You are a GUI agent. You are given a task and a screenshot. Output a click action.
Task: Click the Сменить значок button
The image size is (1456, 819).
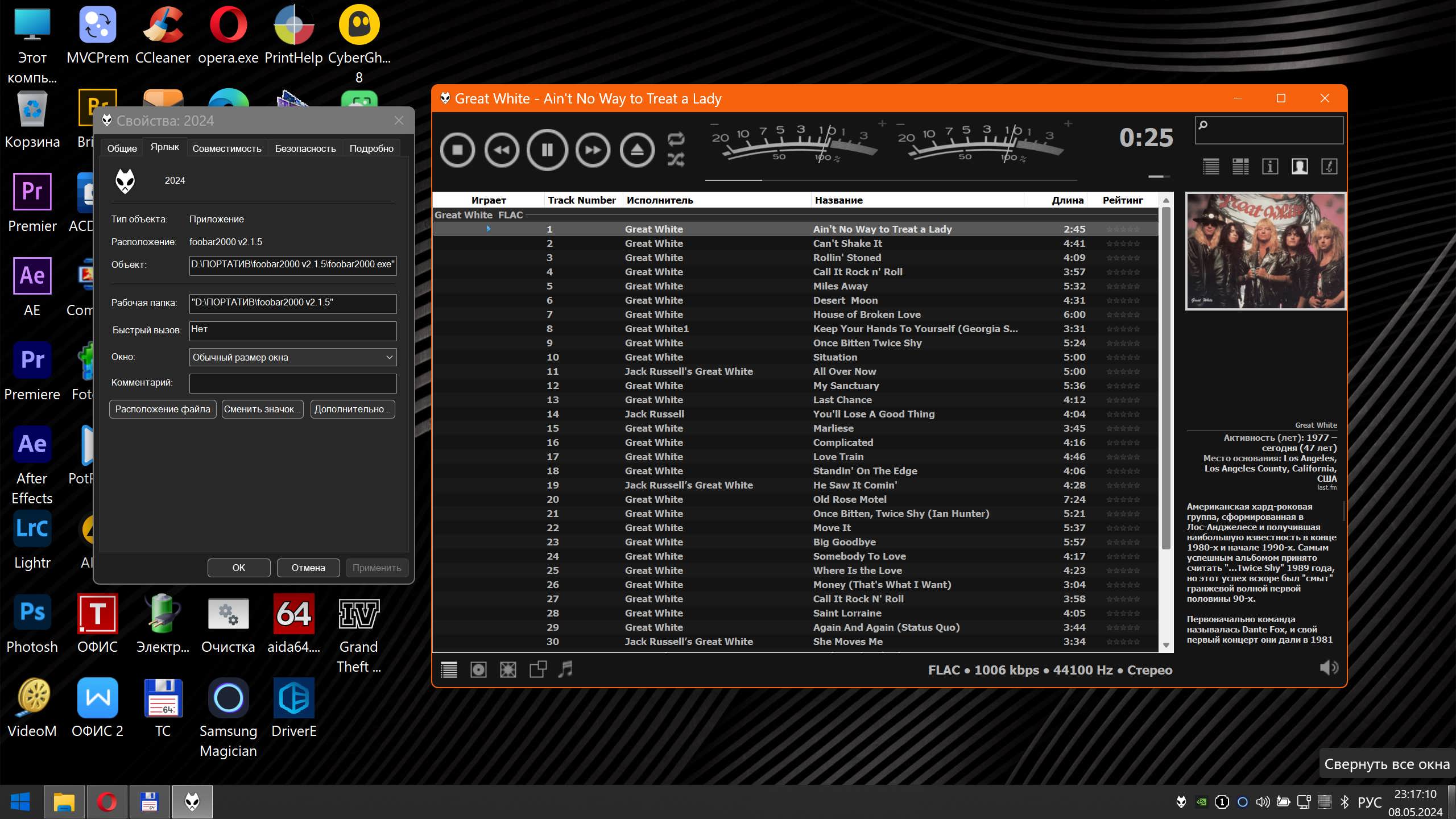click(262, 409)
